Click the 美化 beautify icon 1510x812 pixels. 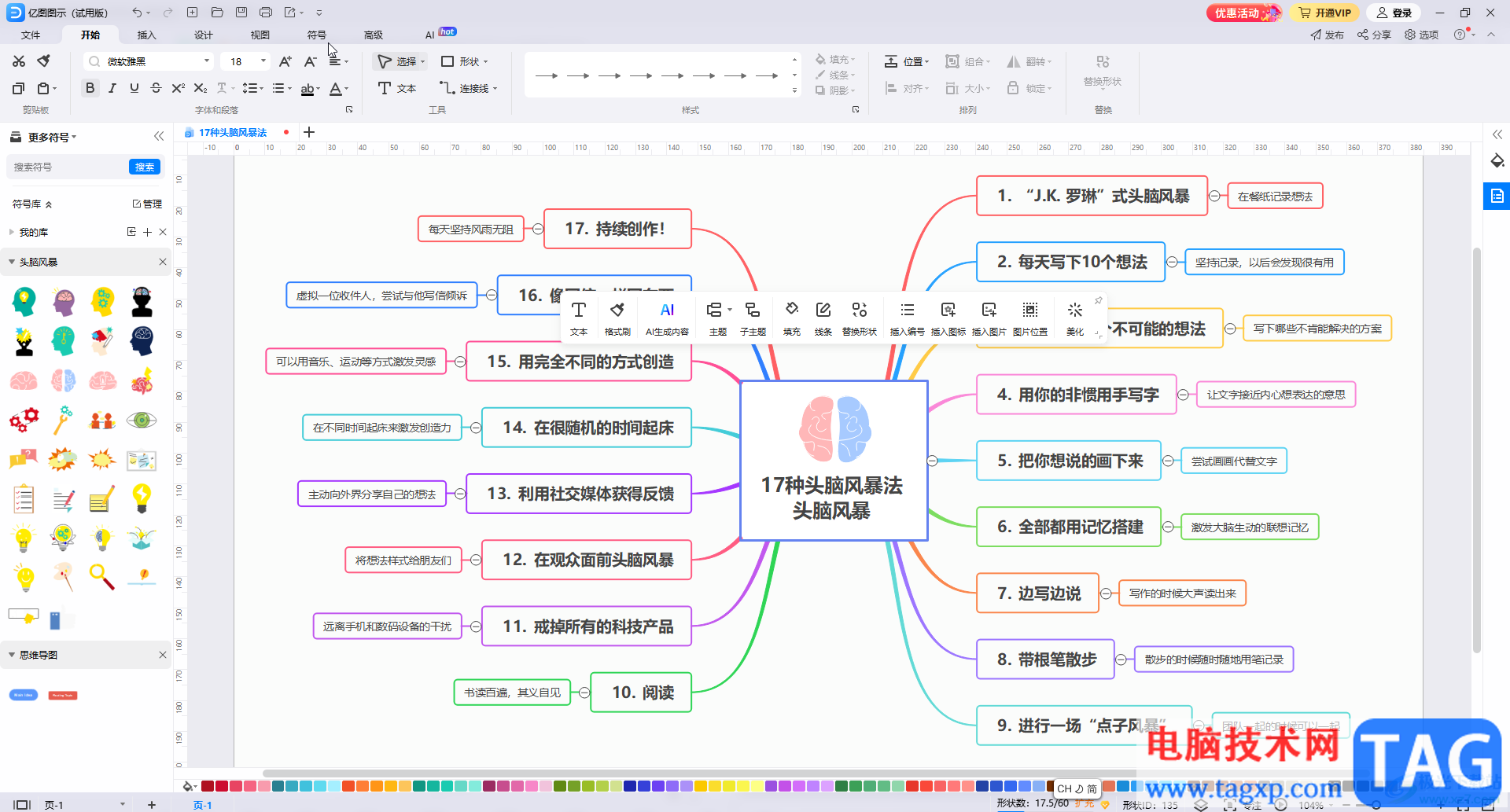(1074, 318)
